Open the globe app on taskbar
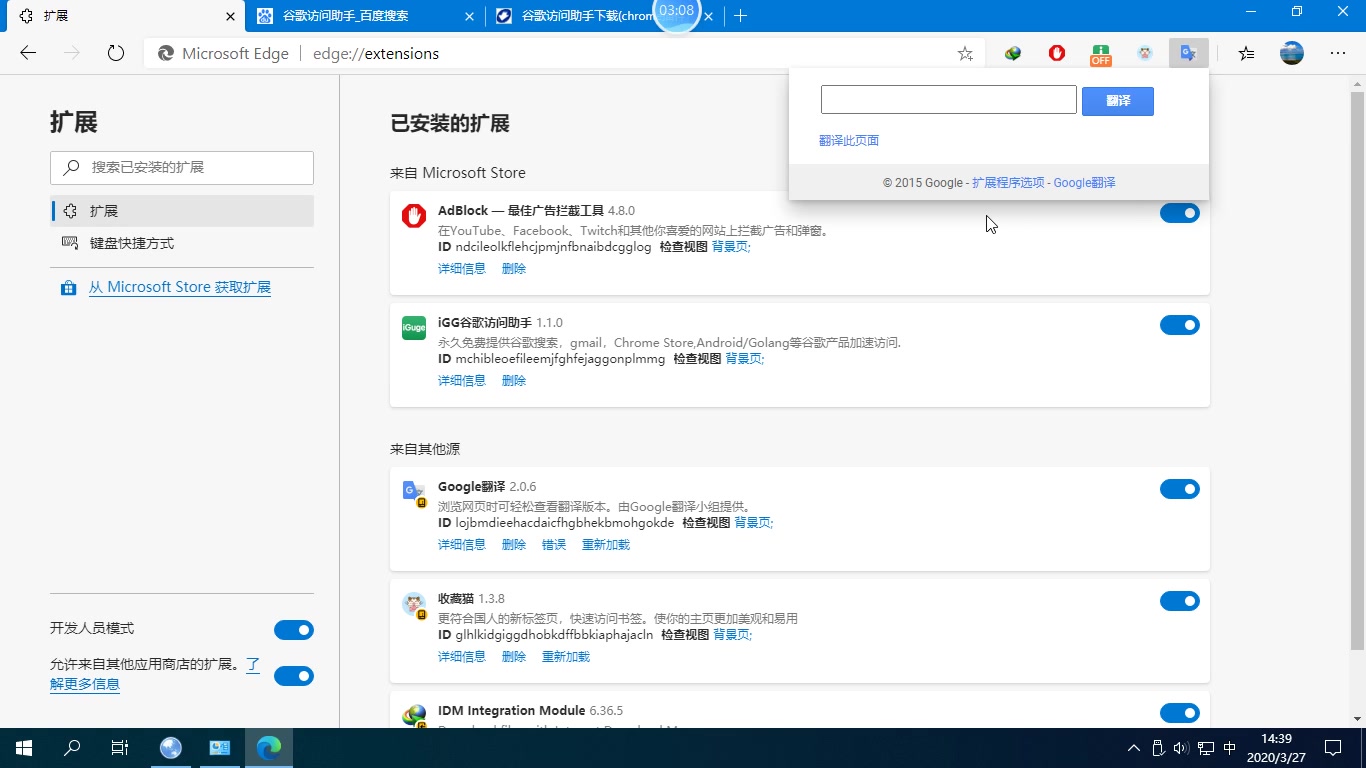Viewport: 1366px width, 768px height. 171,748
